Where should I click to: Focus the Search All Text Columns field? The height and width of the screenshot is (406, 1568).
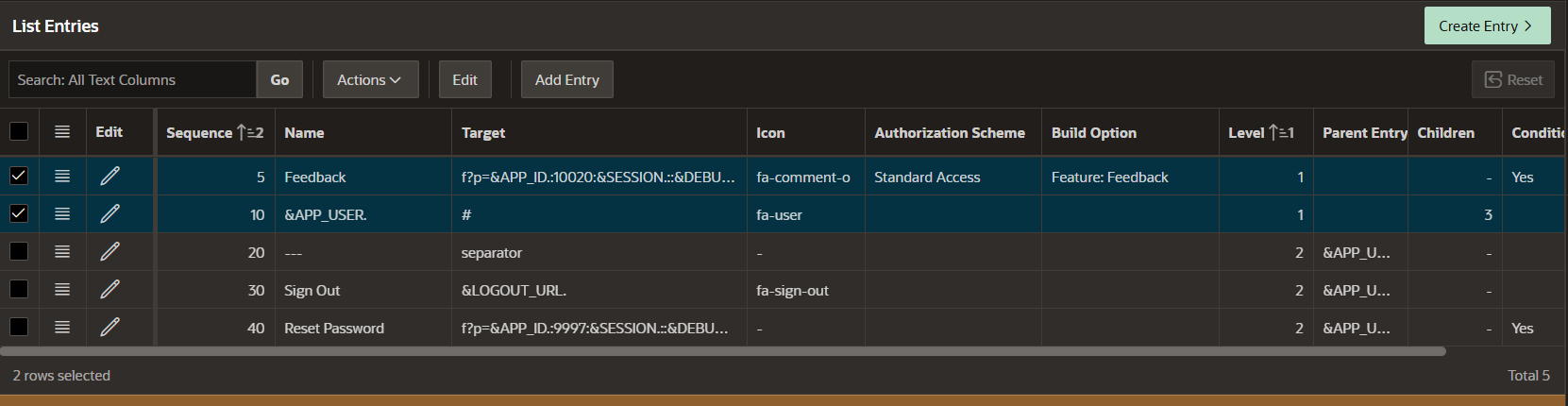coord(132,79)
